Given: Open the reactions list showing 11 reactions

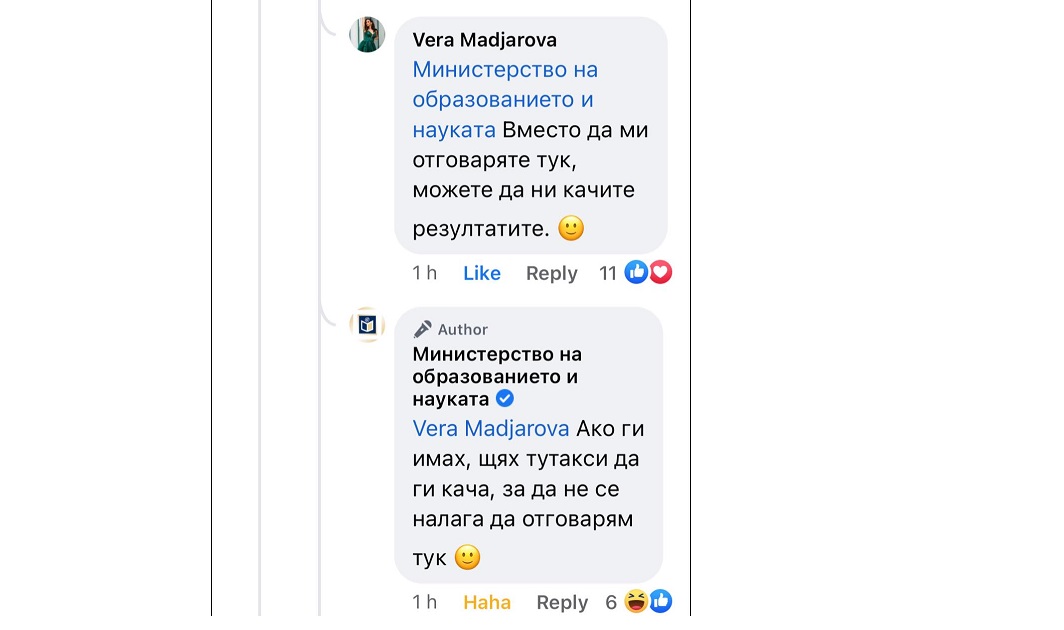Looking at the screenshot, I should click(x=608, y=272).
